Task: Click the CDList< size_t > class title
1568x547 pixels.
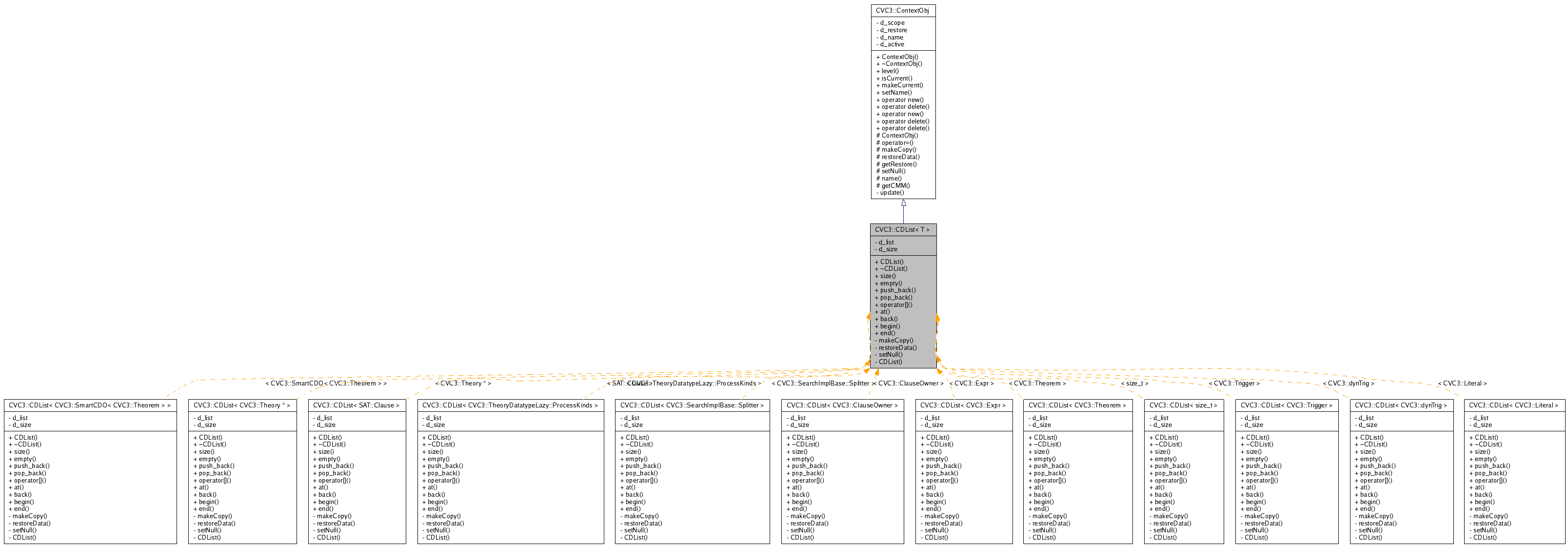Action: coord(1183,405)
